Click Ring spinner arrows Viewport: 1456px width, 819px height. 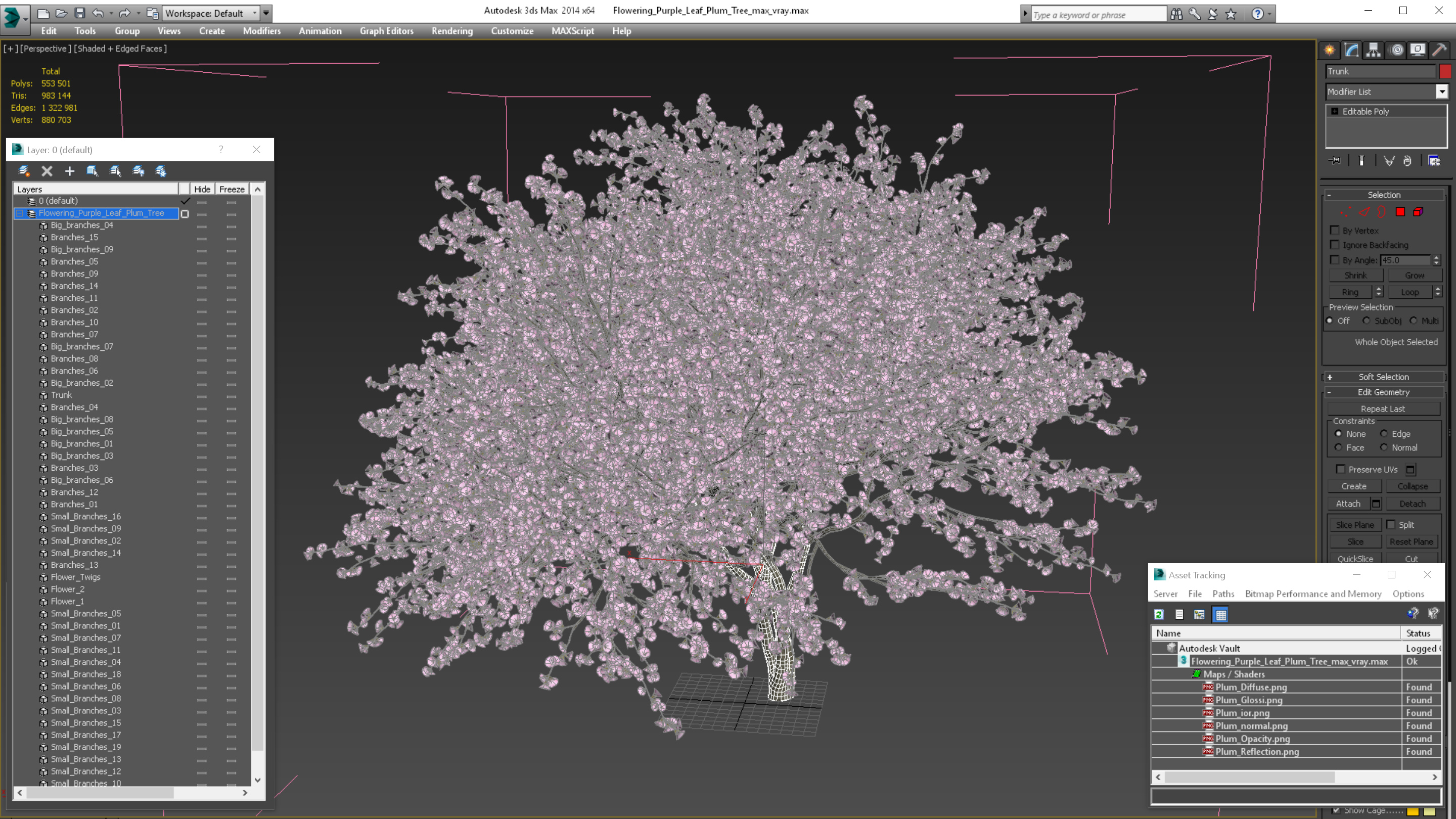click(x=1379, y=292)
